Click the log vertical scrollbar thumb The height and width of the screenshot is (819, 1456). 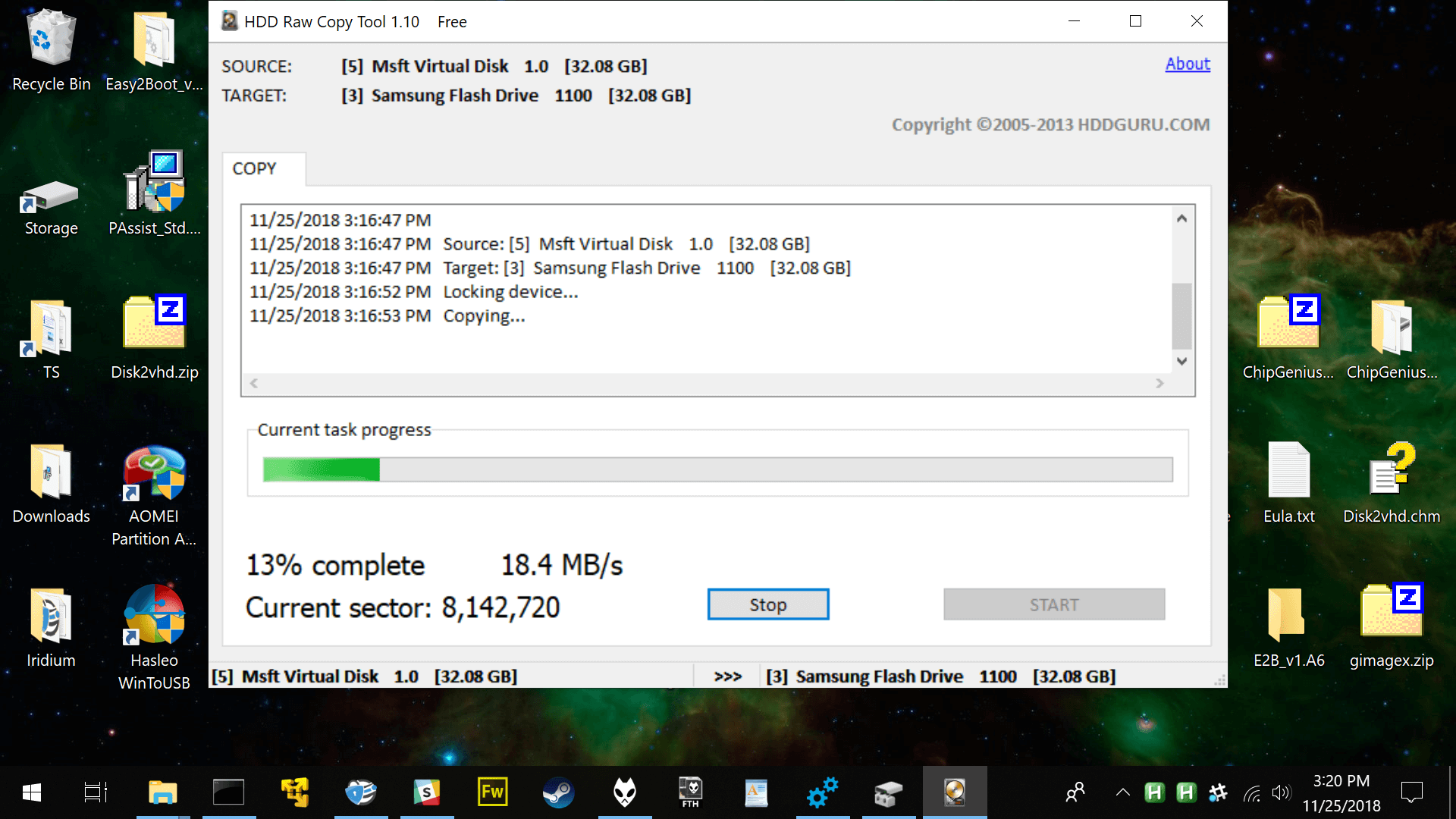pos(1181,316)
